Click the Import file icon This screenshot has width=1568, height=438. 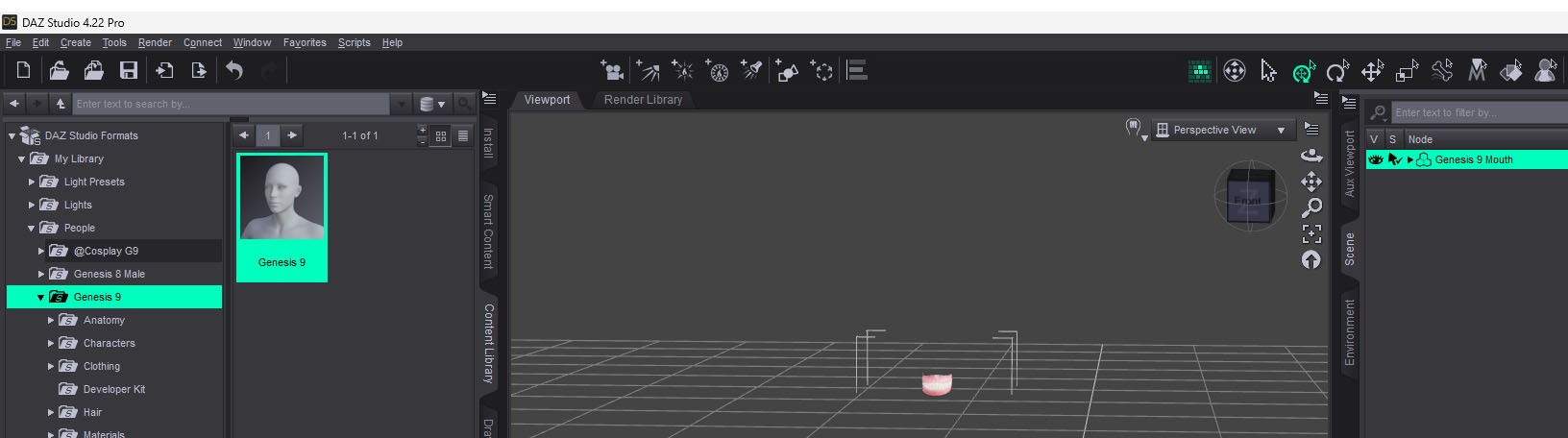coord(164,70)
